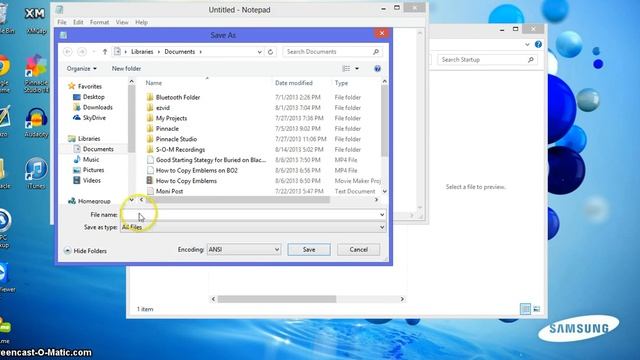Viewport: 640px width, 360px height.
Task: Open the Encoding ANSI dropdown
Action: coord(244,249)
